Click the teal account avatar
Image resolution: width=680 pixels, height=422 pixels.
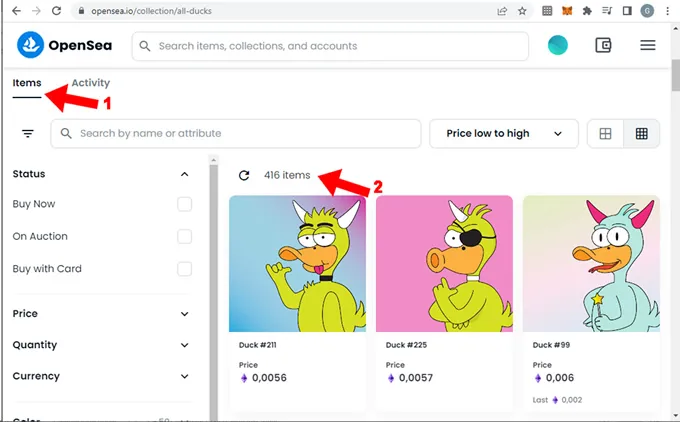point(558,46)
